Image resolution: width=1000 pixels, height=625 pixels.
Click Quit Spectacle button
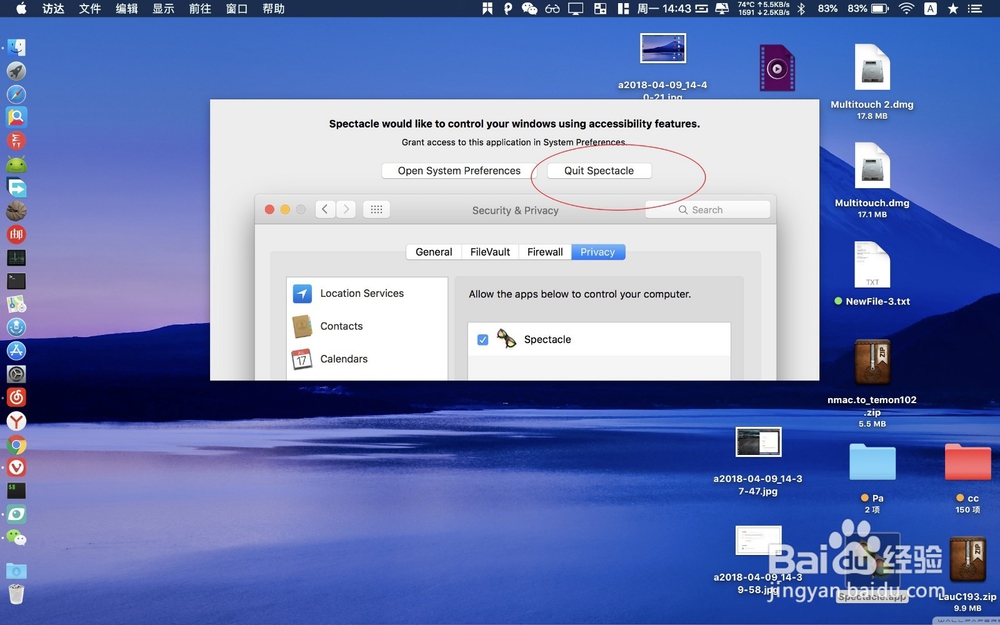point(599,171)
